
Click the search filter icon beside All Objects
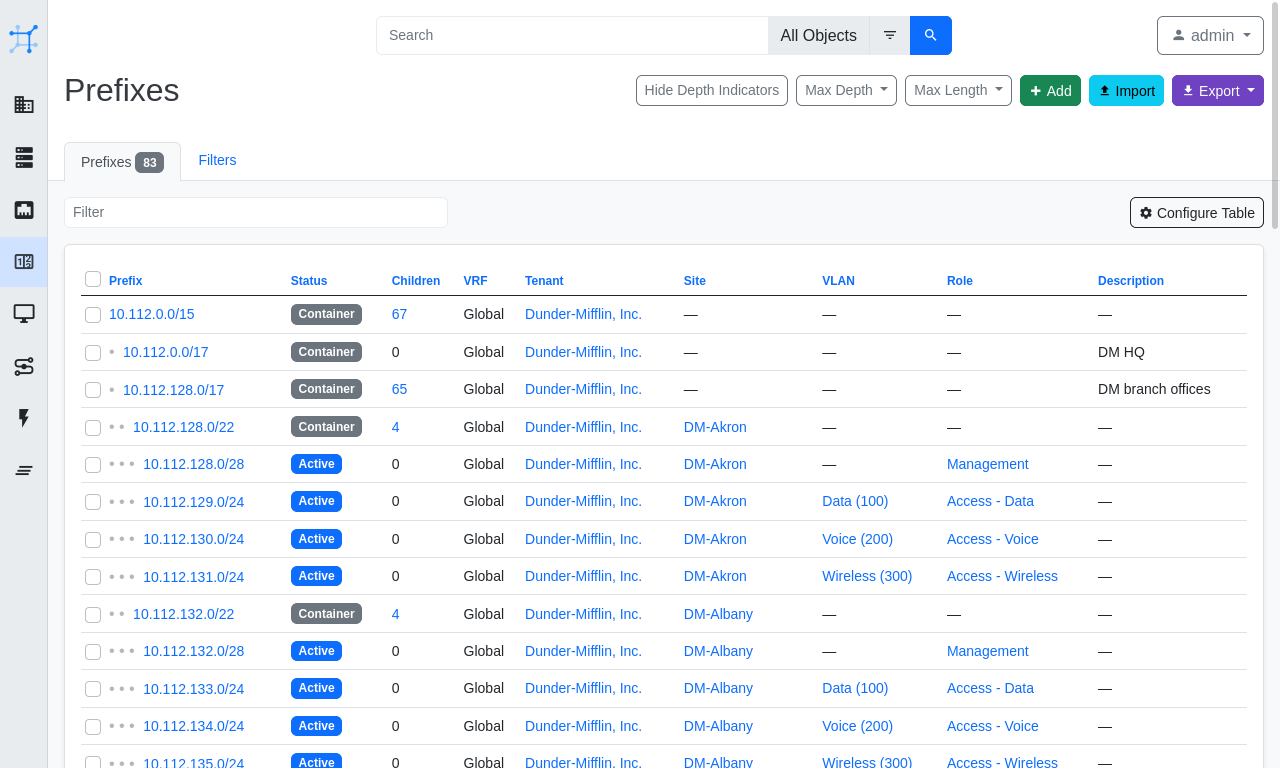(x=889, y=35)
